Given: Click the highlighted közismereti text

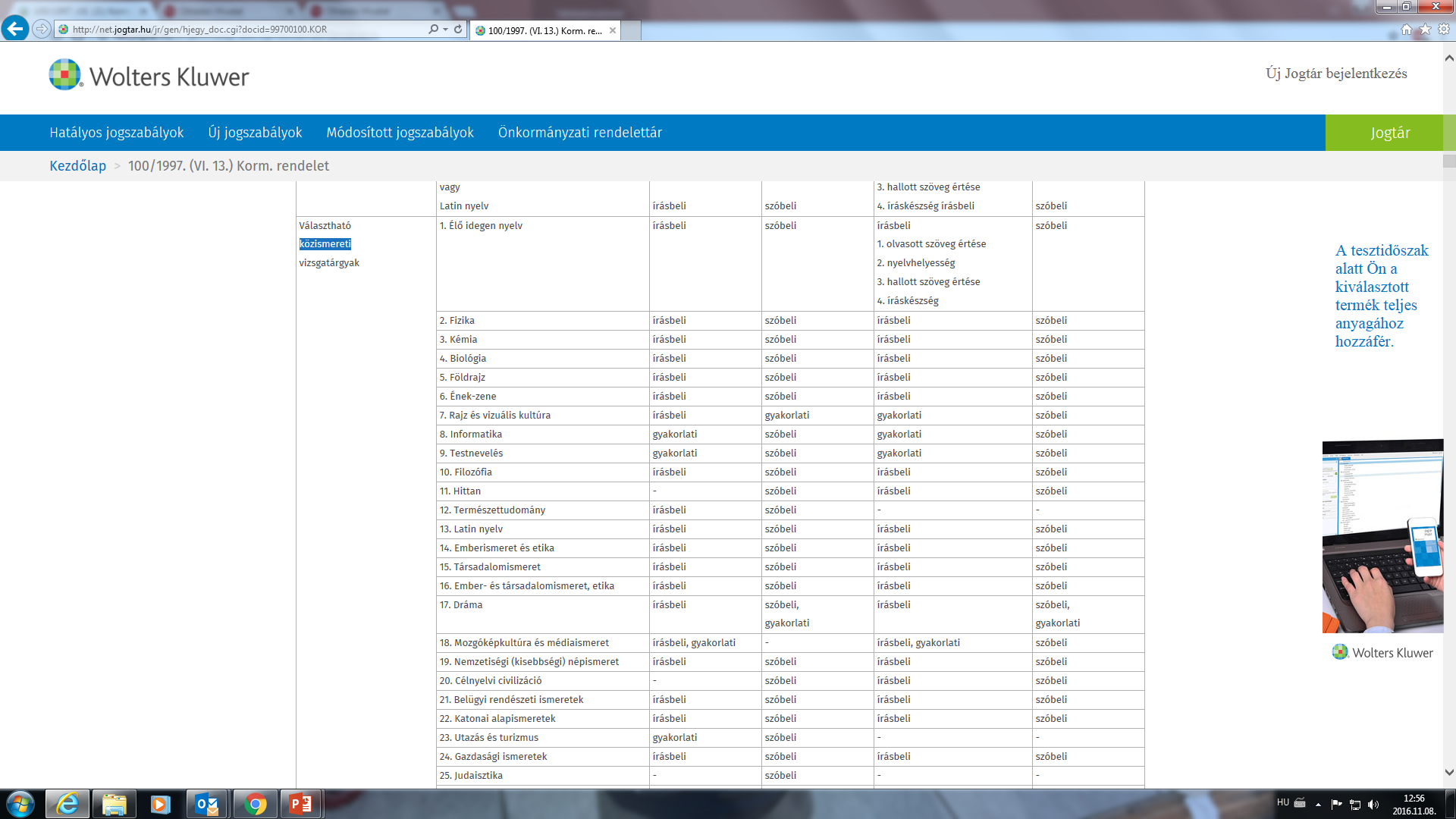Looking at the screenshot, I should click(x=325, y=244).
